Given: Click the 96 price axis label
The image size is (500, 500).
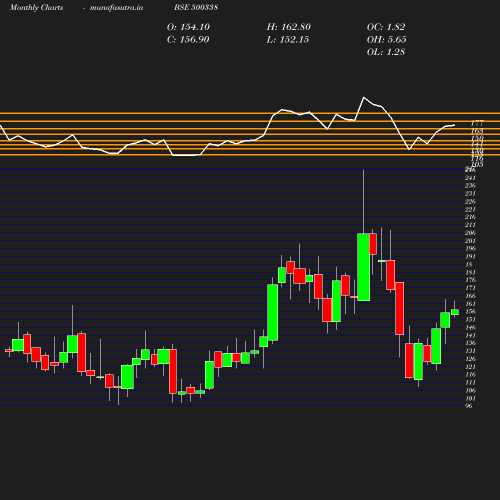Looking at the screenshot, I should coord(469,406).
